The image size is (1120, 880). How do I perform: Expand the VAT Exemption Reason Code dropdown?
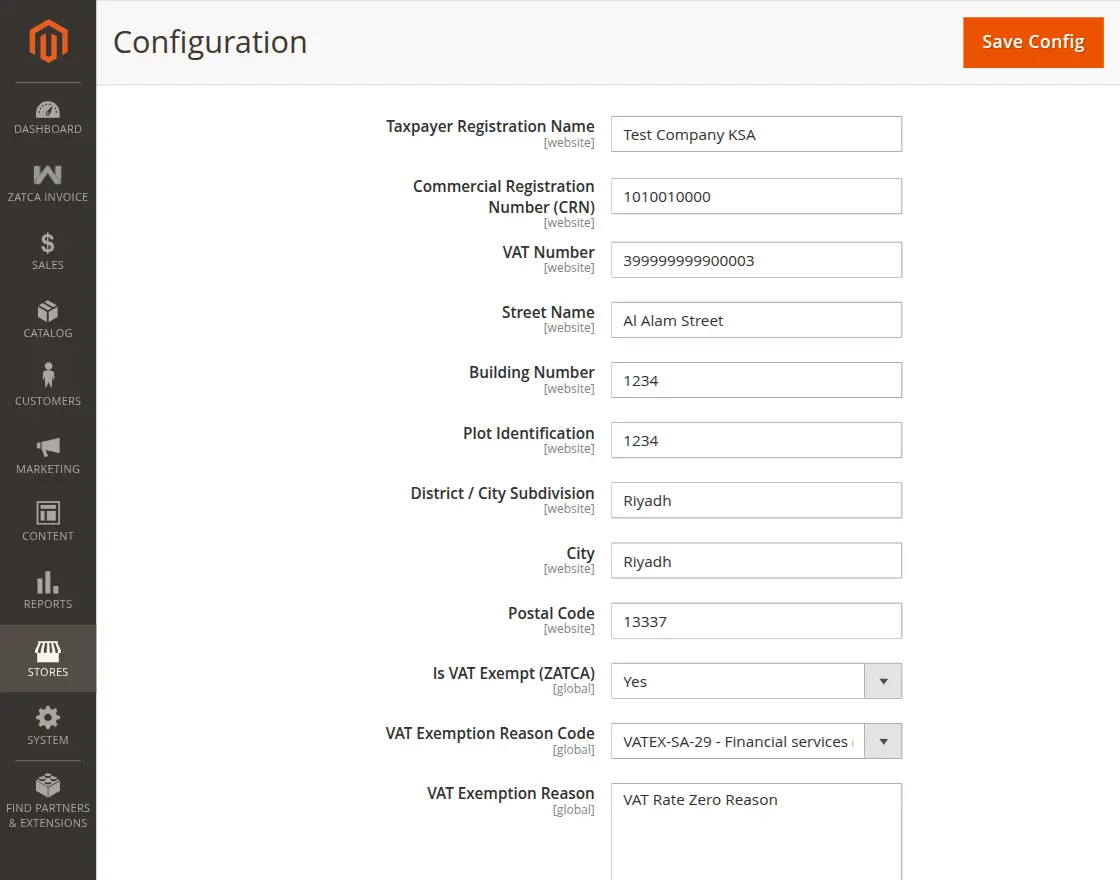(x=883, y=741)
